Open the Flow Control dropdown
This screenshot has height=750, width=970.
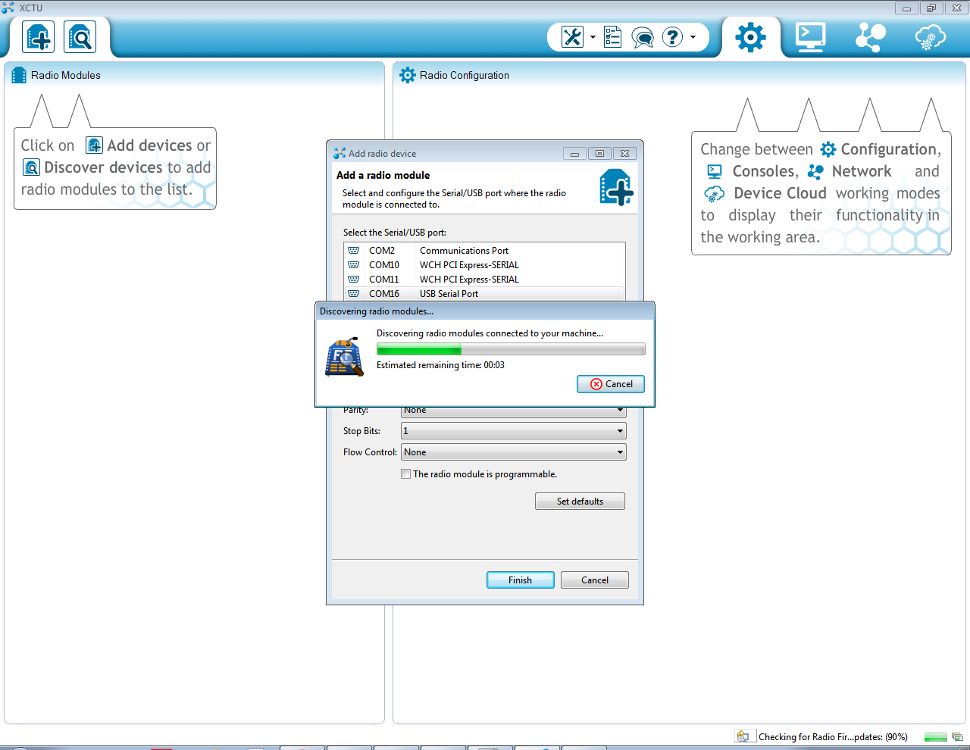tap(513, 452)
